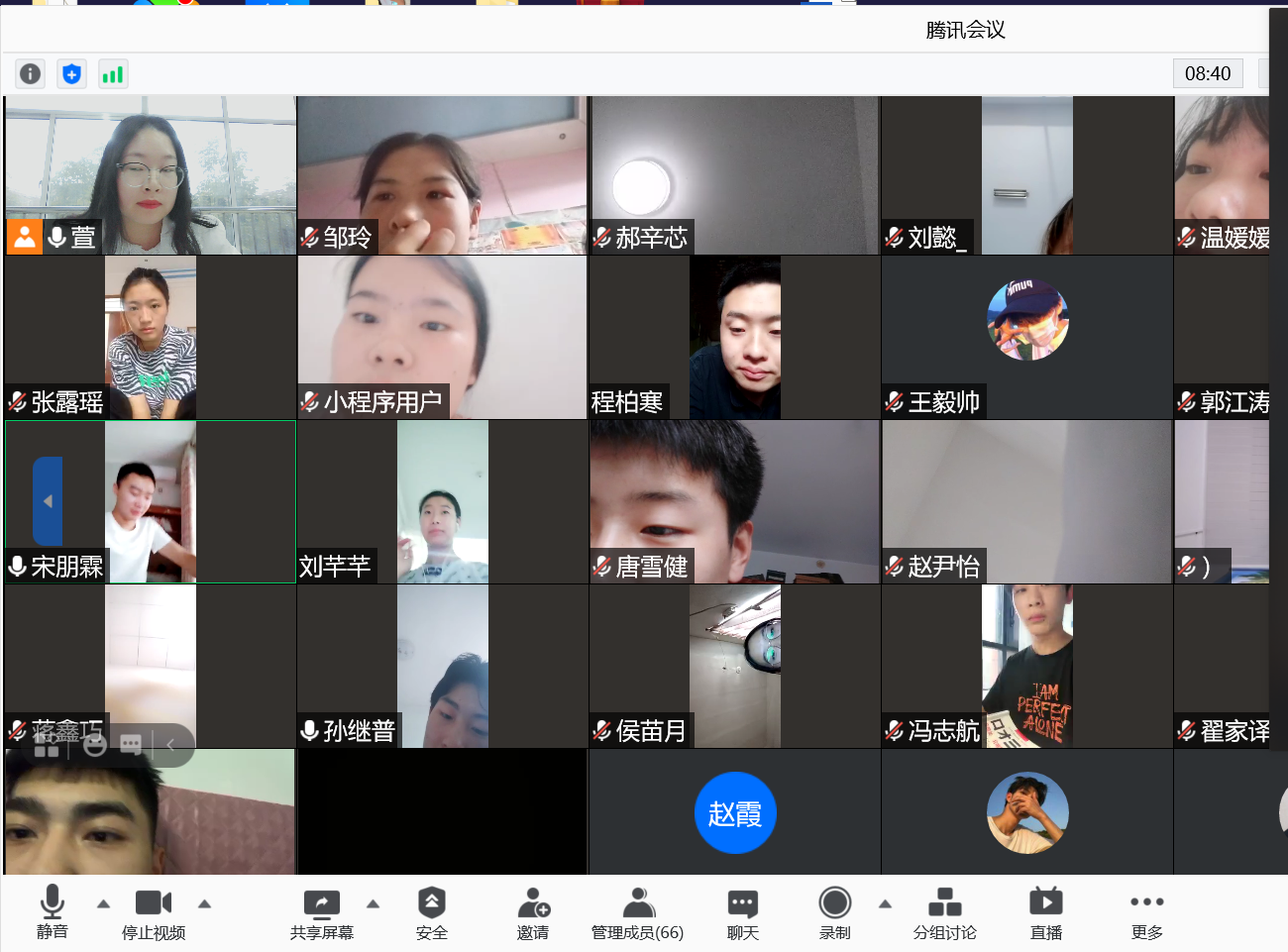The height and width of the screenshot is (952, 1288).
Task: Click the blue collapse arrow on 宋朋霖's tile
Action: (x=48, y=501)
